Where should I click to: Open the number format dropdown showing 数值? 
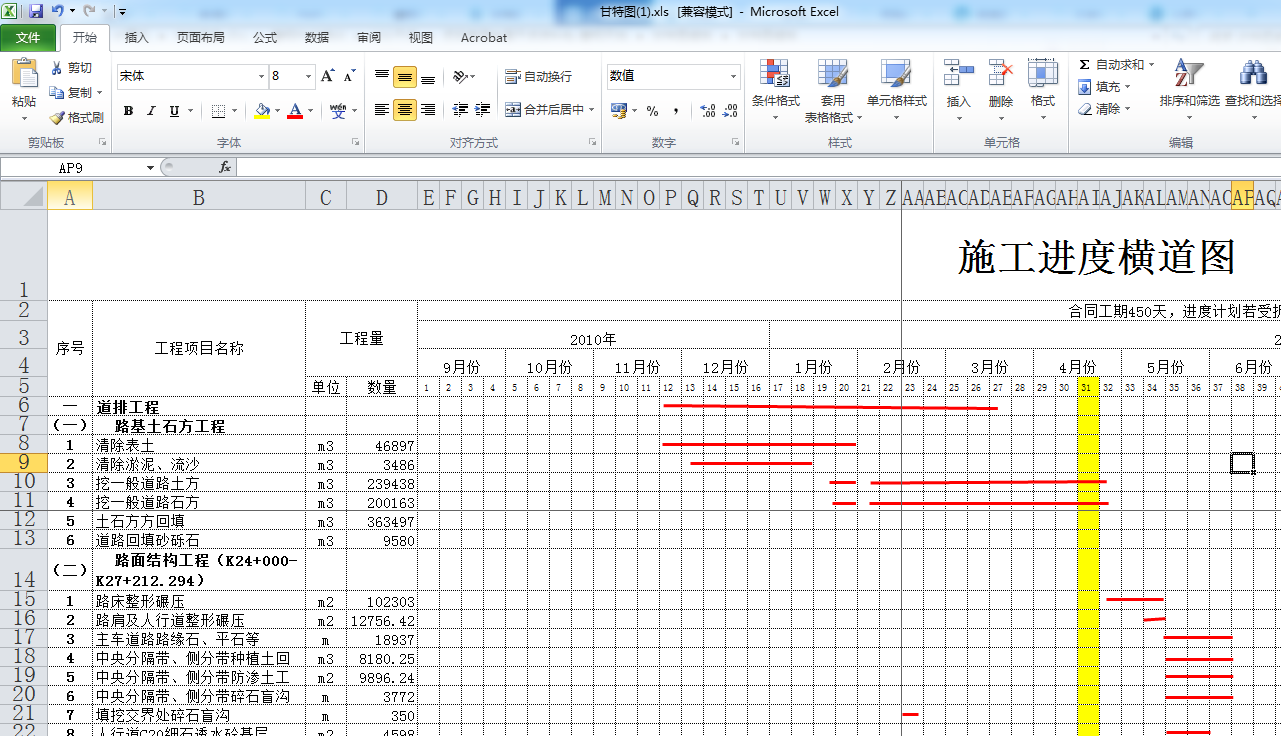coord(733,76)
